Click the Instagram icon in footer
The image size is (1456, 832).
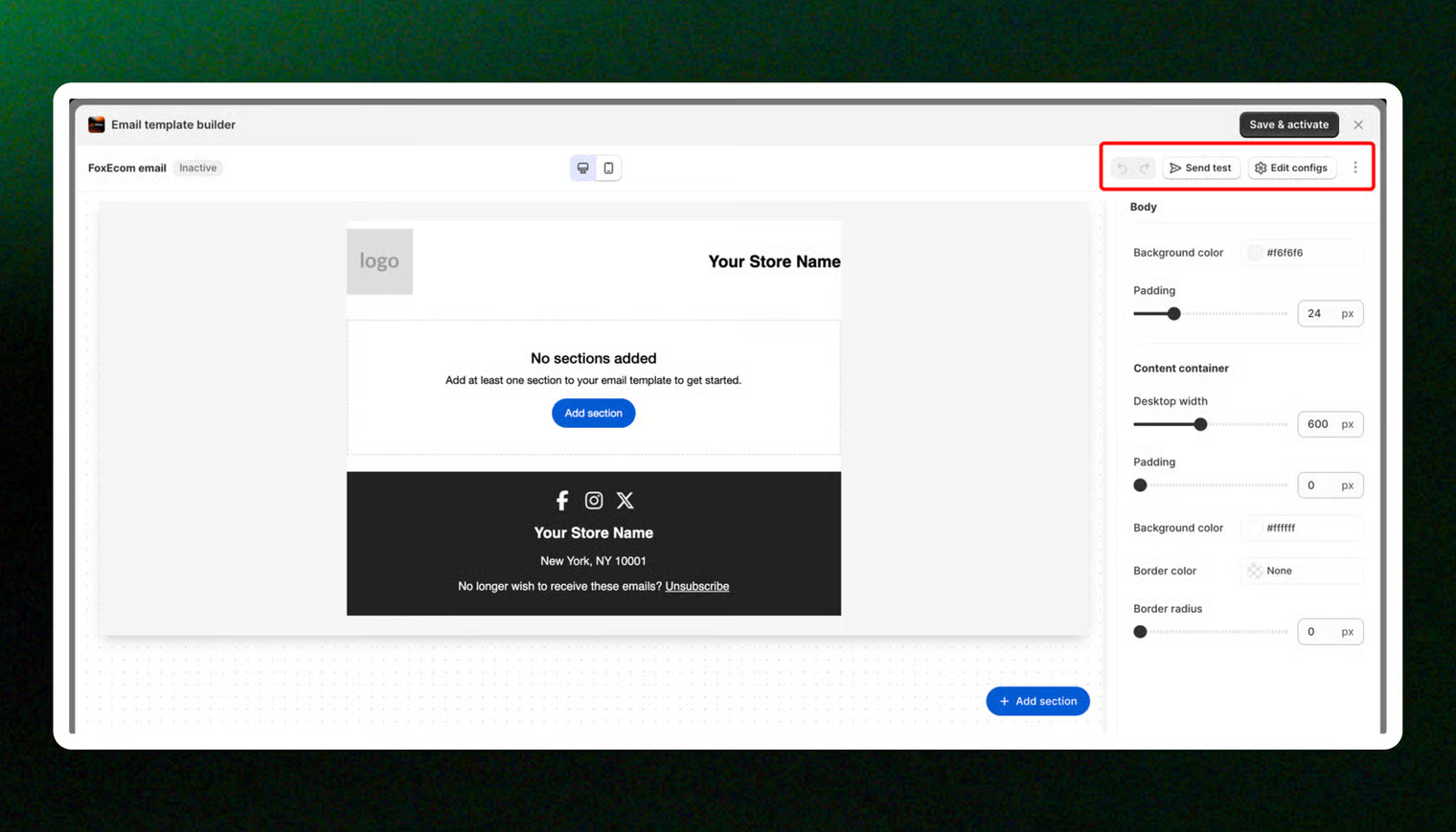coord(594,501)
